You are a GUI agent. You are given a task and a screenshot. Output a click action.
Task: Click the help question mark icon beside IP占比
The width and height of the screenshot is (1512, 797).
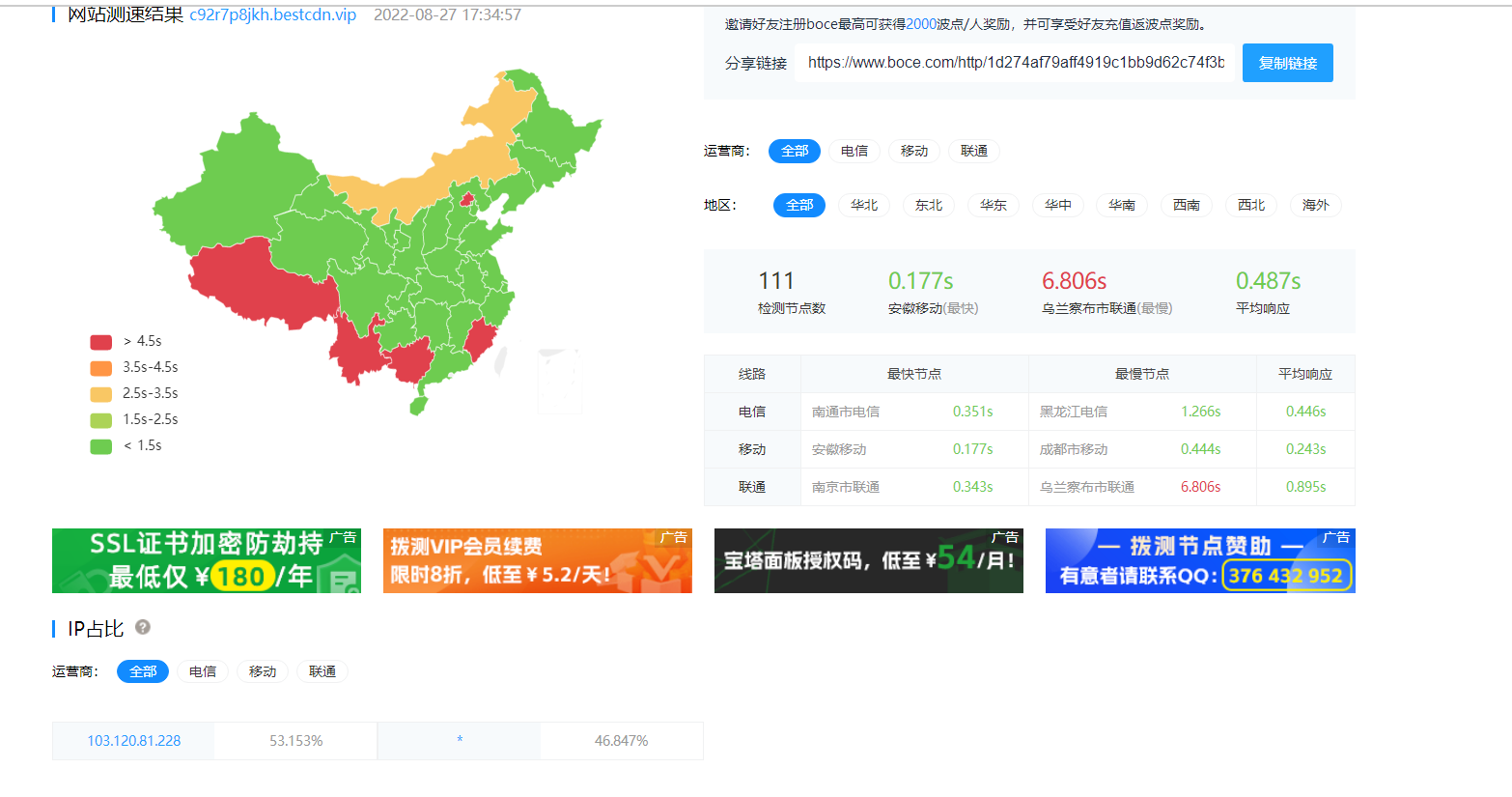tap(143, 627)
